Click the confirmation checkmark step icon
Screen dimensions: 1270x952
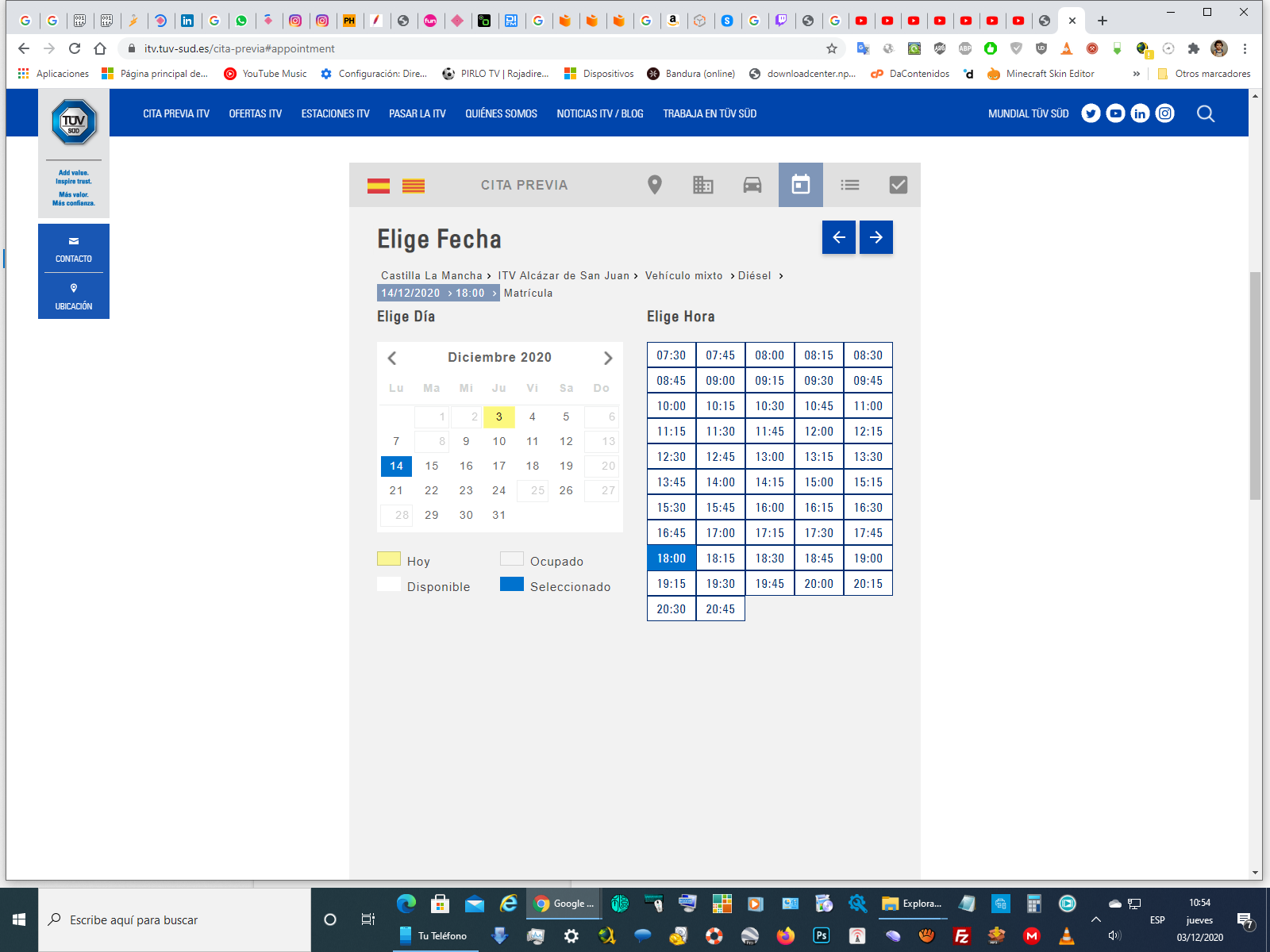[x=898, y=185]
